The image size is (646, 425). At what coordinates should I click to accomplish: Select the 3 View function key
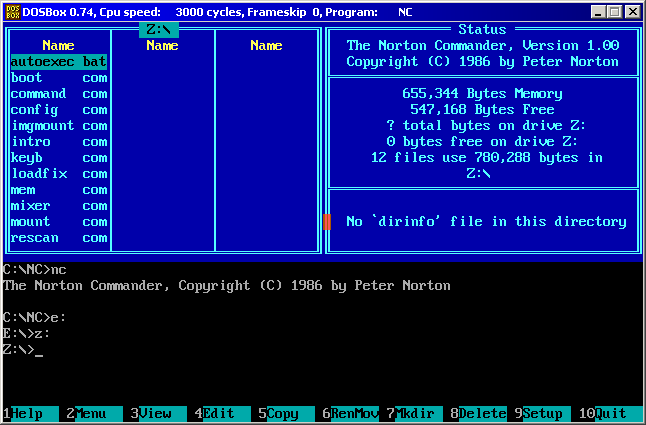(x=155, y=413)
